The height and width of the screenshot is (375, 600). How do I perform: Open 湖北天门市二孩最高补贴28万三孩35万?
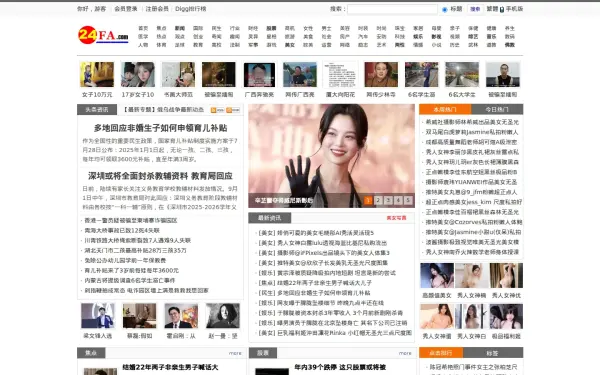[x=135, y=250]
